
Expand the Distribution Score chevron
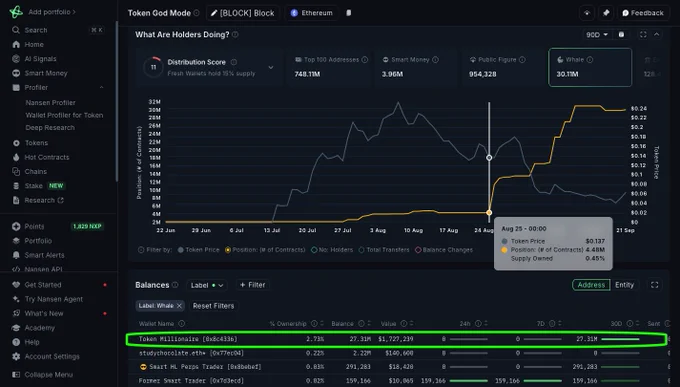pyautogui.click(x=271, y=68)
